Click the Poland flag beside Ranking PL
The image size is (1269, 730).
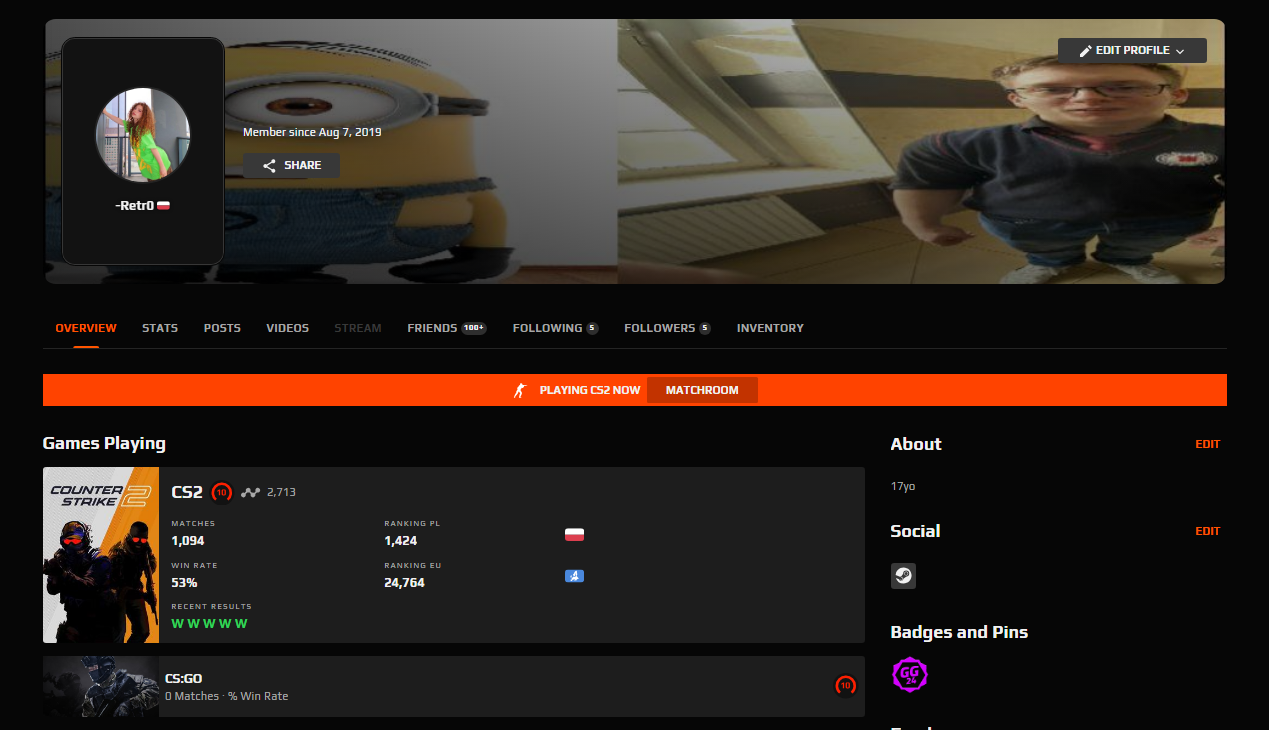click(574, 534)
